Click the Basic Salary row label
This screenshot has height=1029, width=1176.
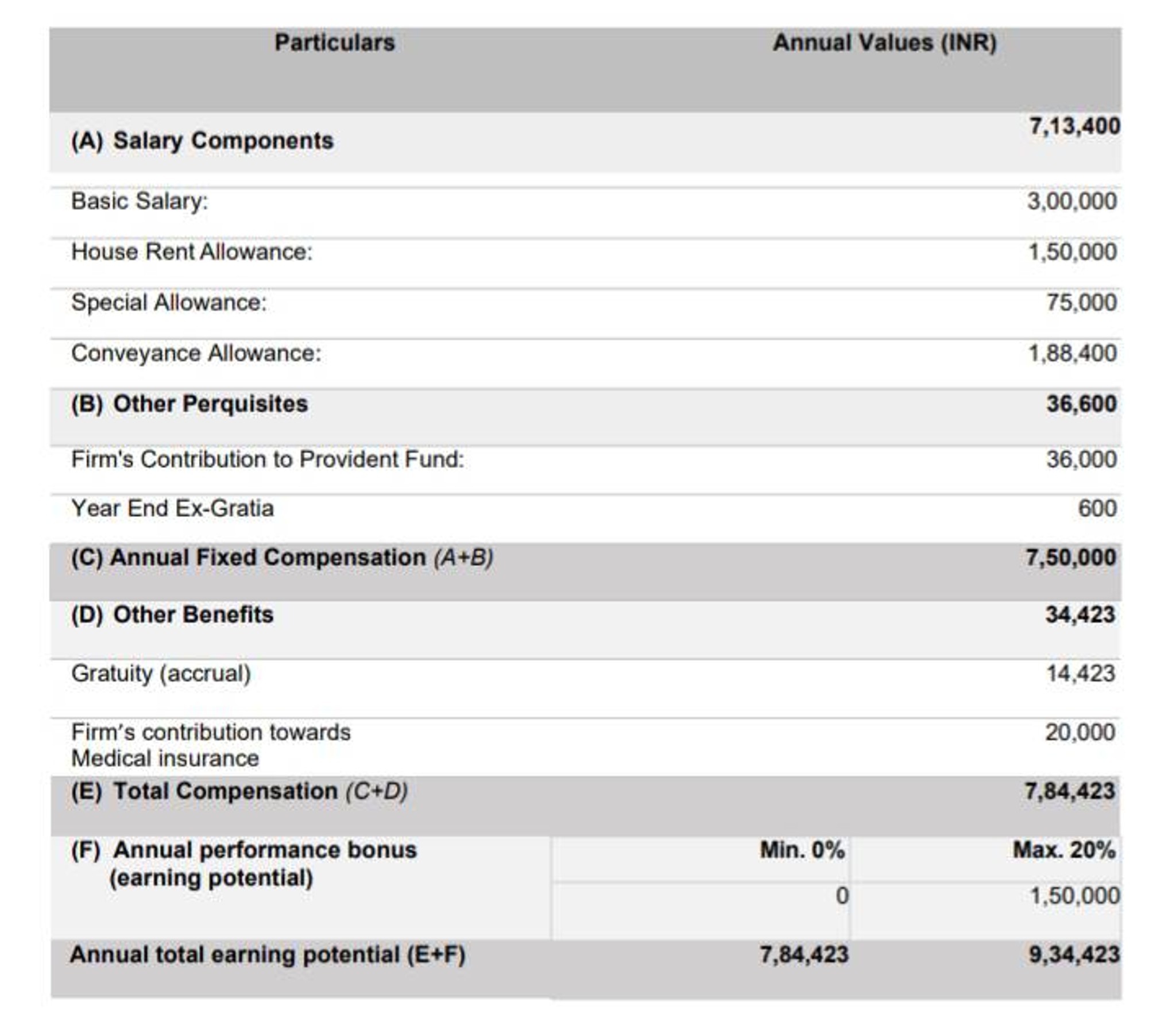pos(140,202)
